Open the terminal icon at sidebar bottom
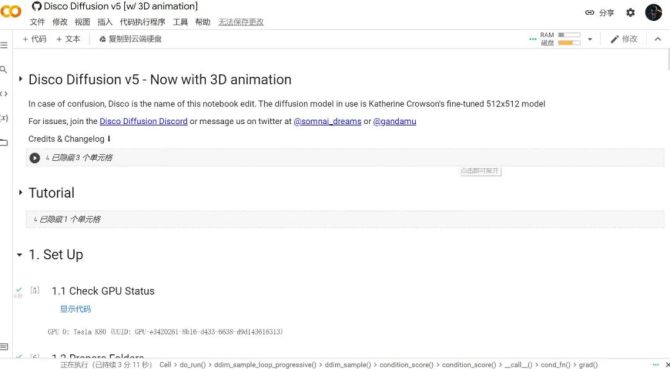The width and height of the screenshot is (670, 369). click(4, 346)
